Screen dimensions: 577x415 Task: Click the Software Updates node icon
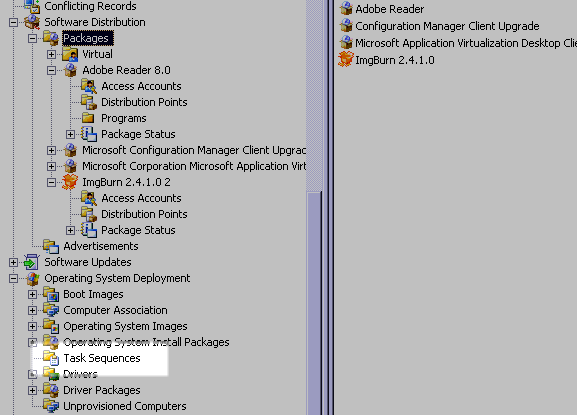pos(32,262)
